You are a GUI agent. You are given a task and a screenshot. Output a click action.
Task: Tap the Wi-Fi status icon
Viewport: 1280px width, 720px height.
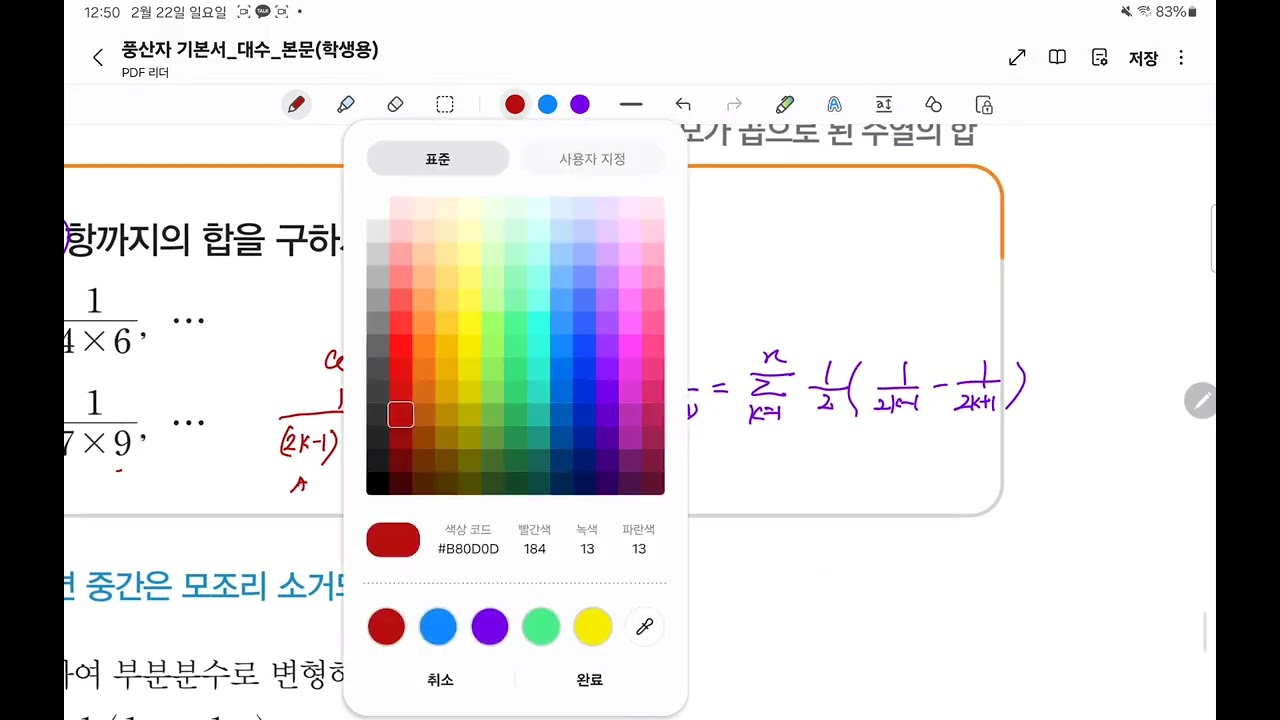point(1144,12)
